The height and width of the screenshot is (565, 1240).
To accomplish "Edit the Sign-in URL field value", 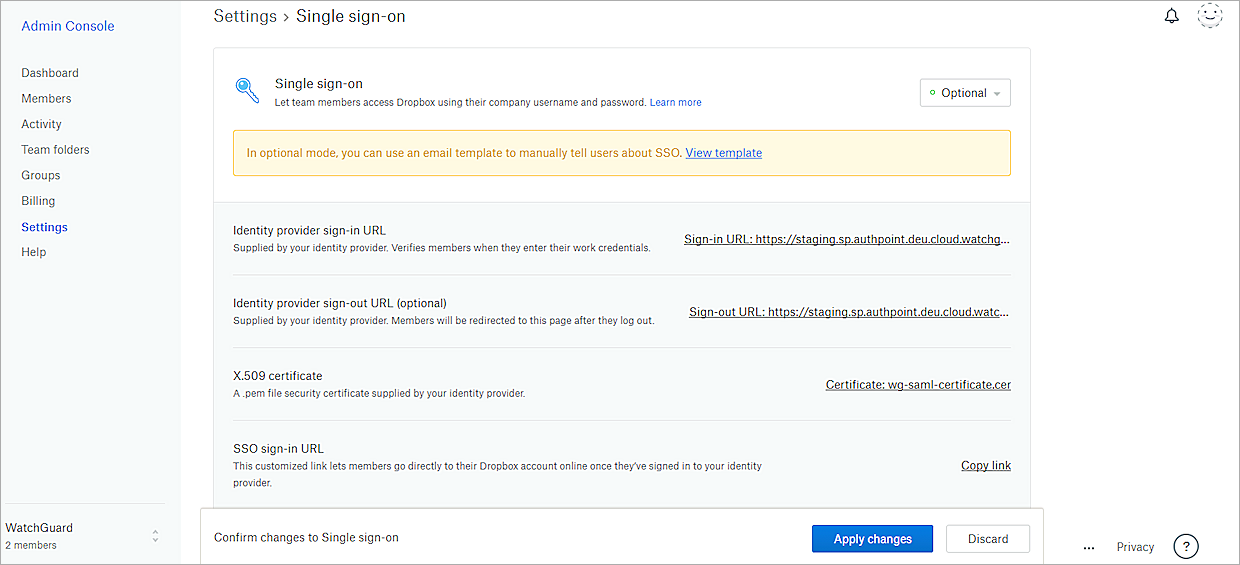I will [847, 239].
